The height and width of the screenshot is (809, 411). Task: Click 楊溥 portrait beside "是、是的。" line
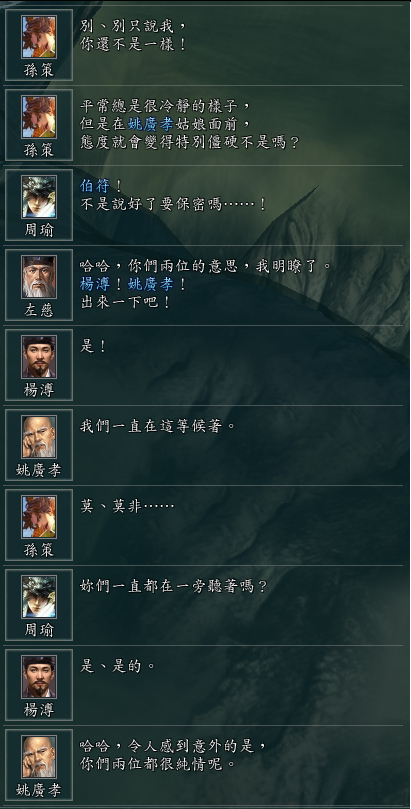click(x=39, y=677)
